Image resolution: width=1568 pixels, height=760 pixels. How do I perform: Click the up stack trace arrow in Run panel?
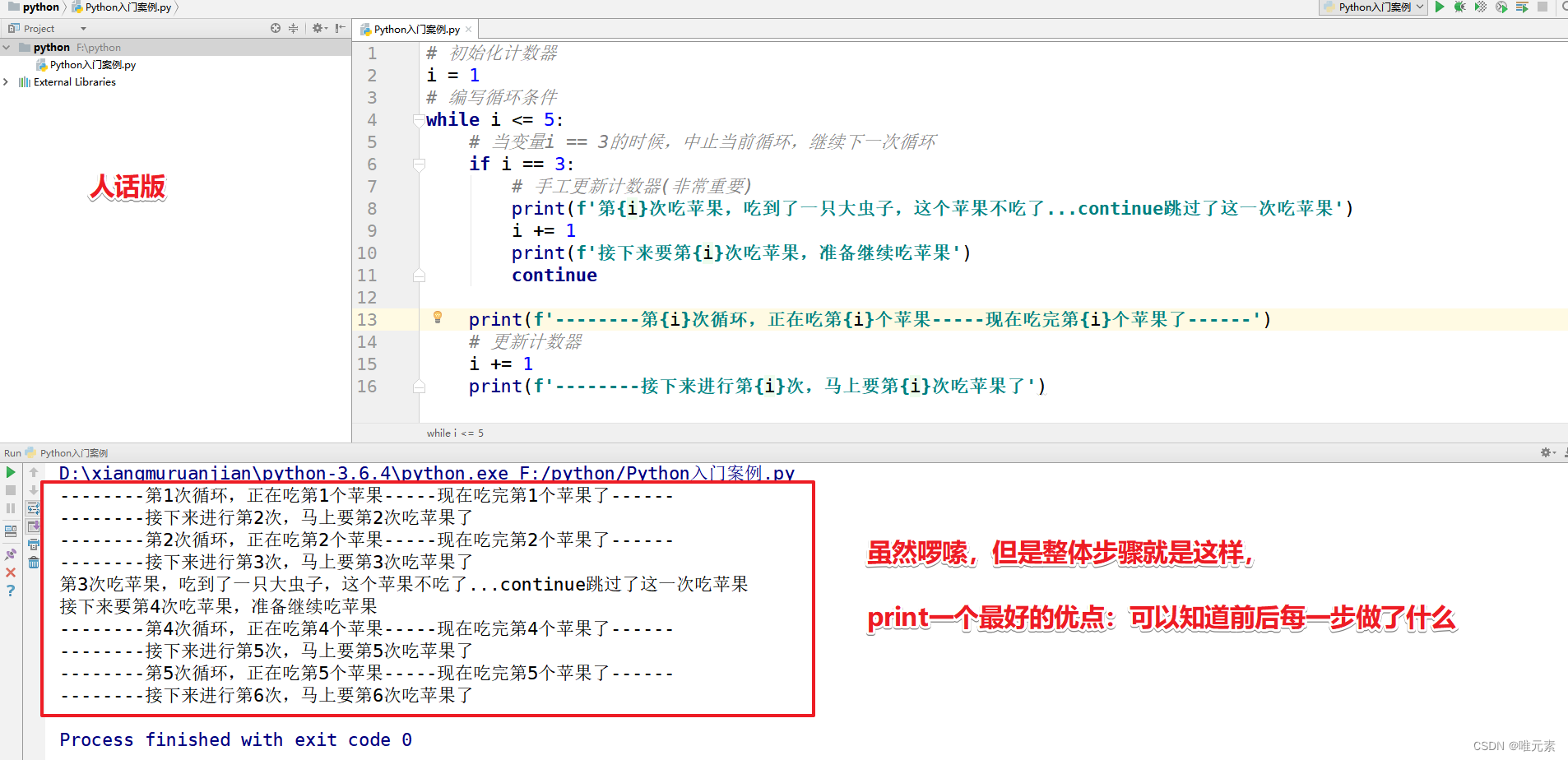(x=34, y=472)
